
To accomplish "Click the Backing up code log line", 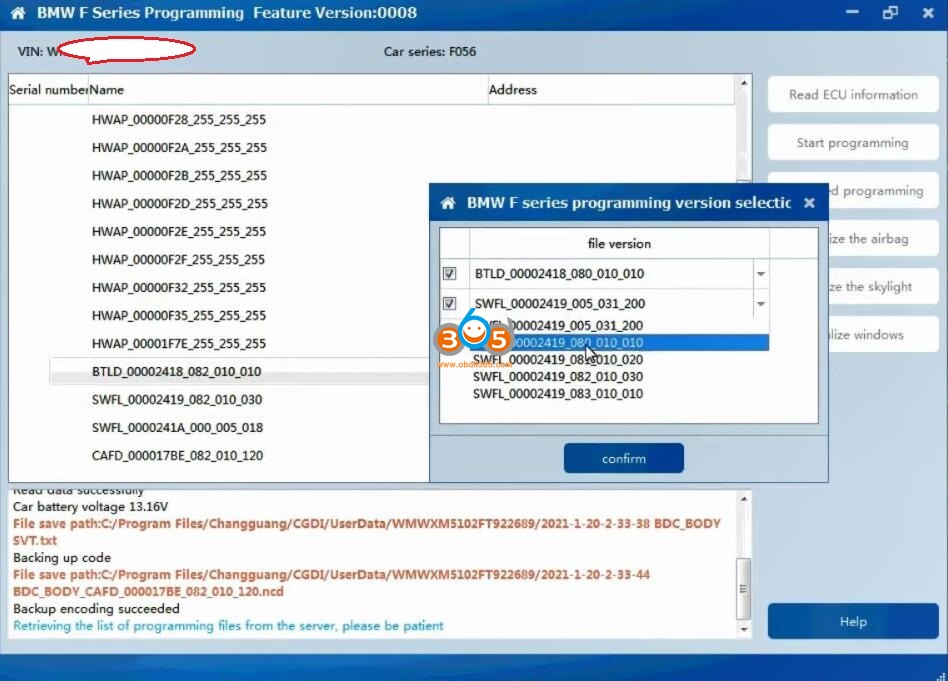I will tap(62, 558).
